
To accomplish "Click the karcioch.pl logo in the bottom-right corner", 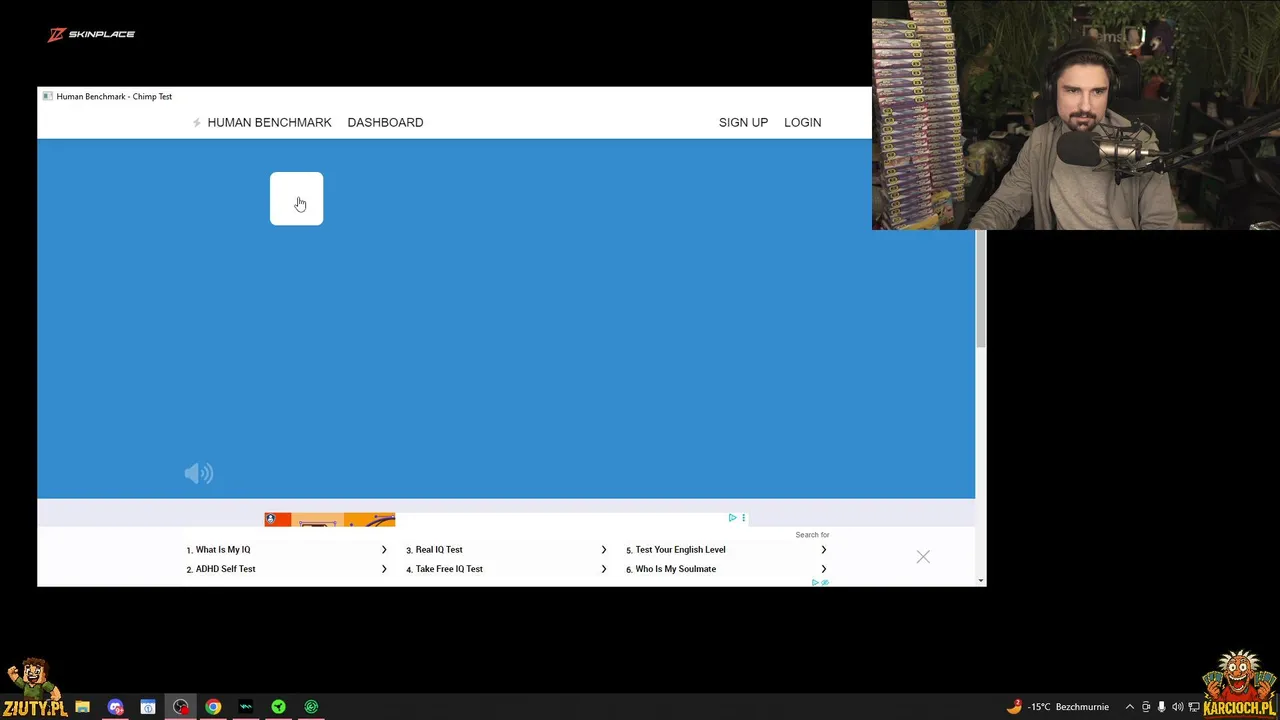I will [1240, 685].
